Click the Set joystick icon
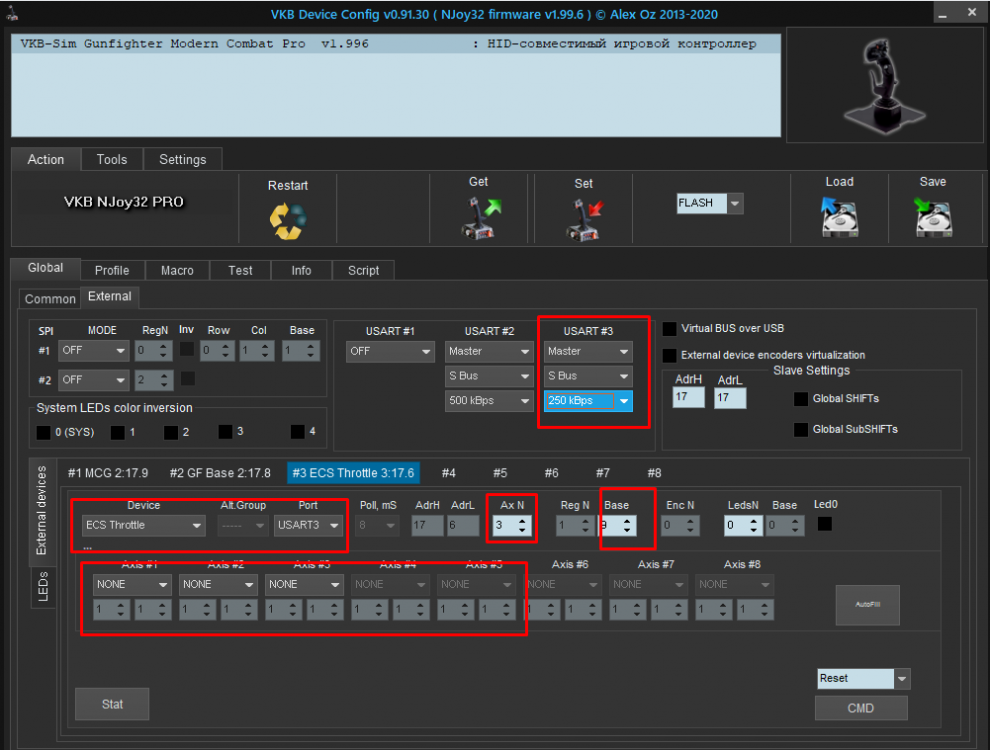Viewport: 990px width, 750px height. coord(583,219)
